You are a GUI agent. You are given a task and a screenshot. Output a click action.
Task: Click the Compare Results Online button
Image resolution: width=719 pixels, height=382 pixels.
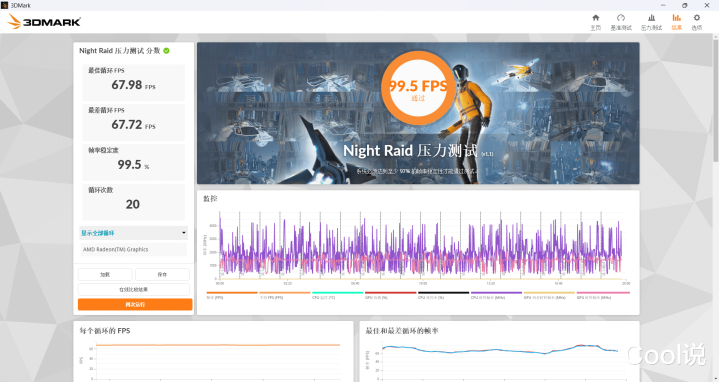tap(133, 289)
